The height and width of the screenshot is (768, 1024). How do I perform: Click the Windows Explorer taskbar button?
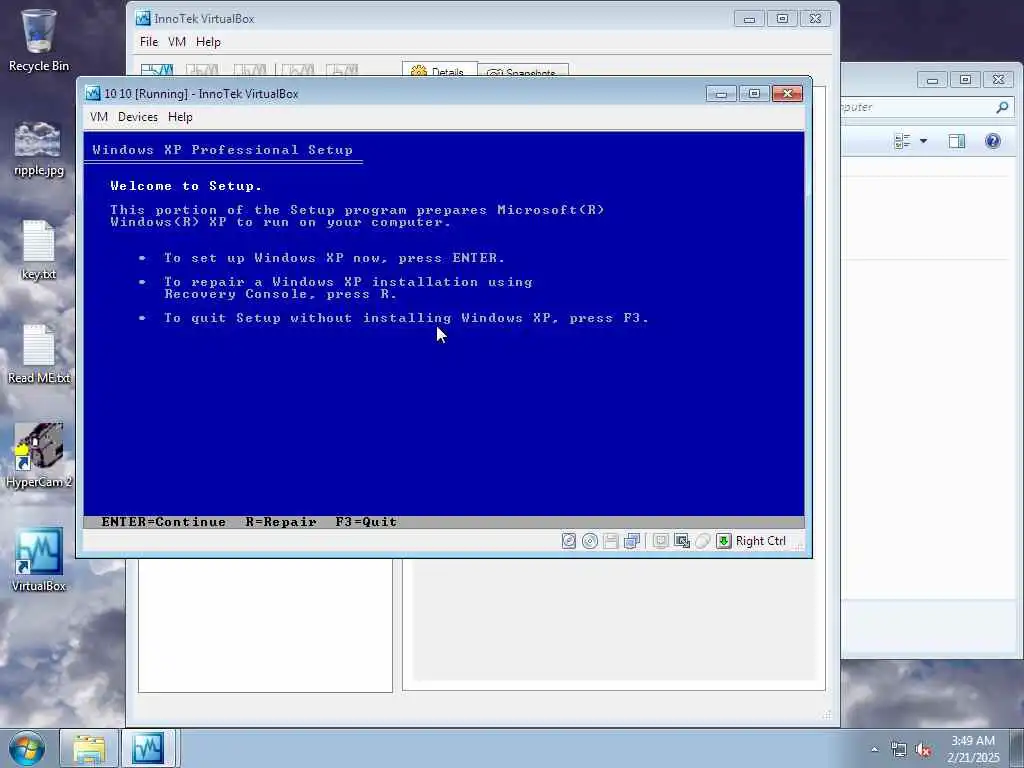[89, 748]
